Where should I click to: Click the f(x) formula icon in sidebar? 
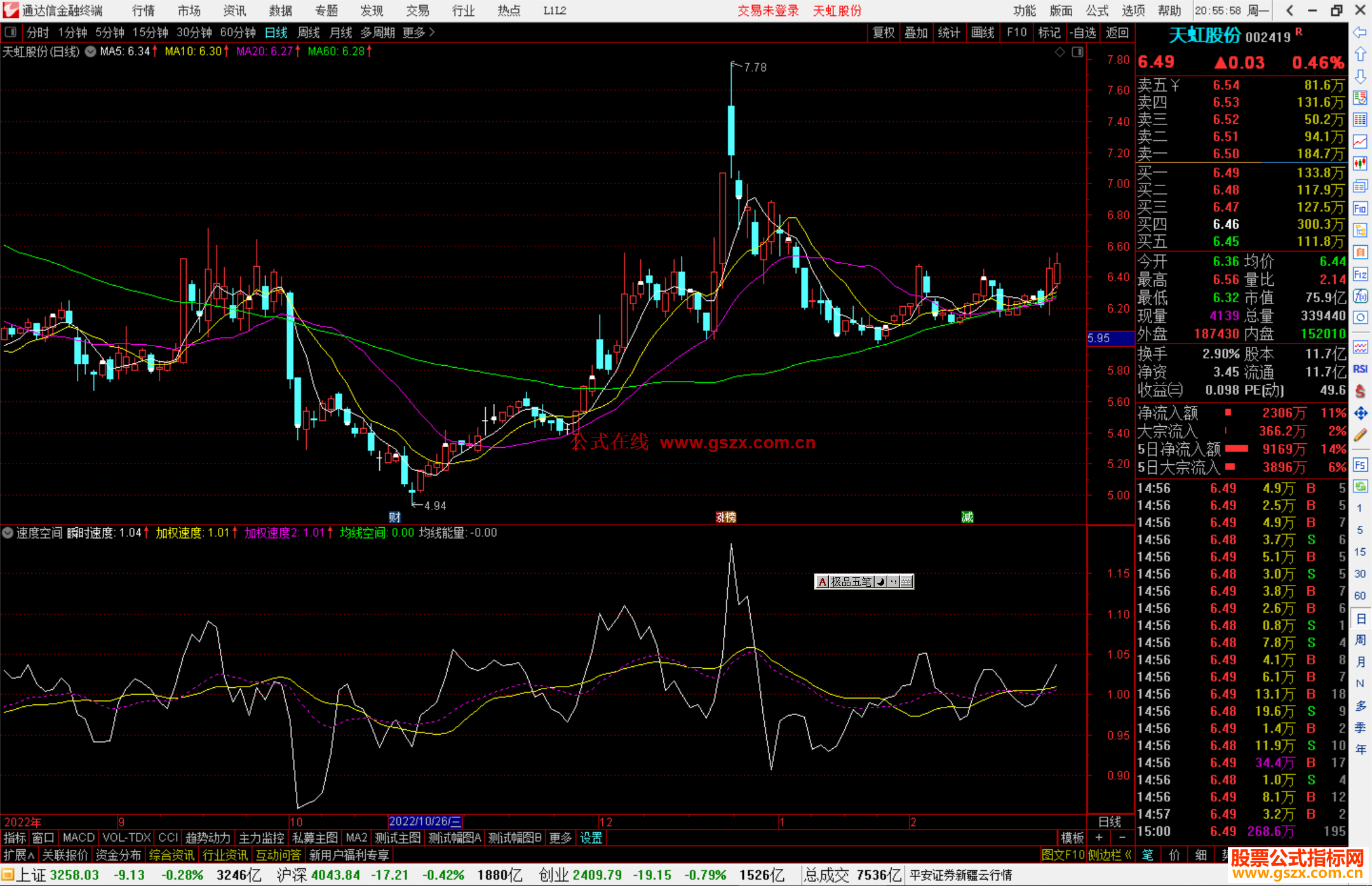coord(1360,296)
